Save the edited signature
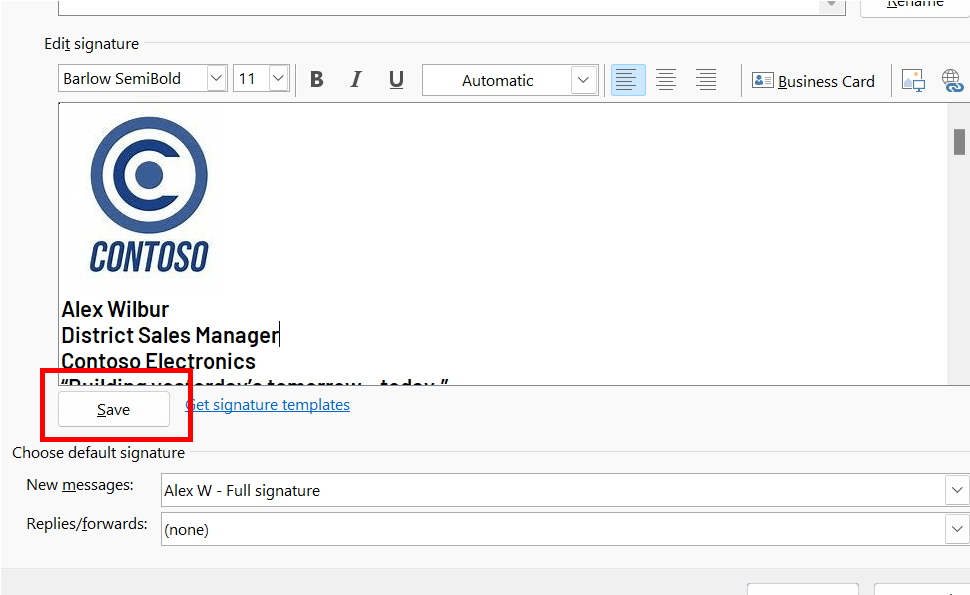Viewport: 970px width, 595px height. [113, 409]
